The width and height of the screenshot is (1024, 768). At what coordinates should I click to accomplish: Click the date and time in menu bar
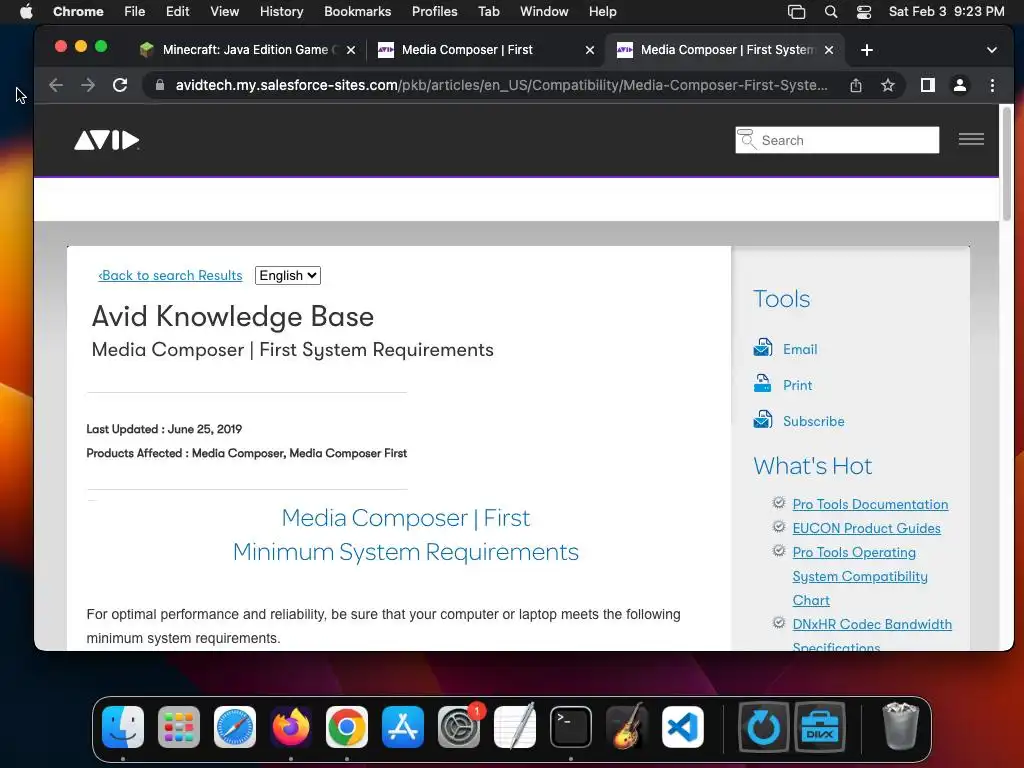(x=946, y=12)
